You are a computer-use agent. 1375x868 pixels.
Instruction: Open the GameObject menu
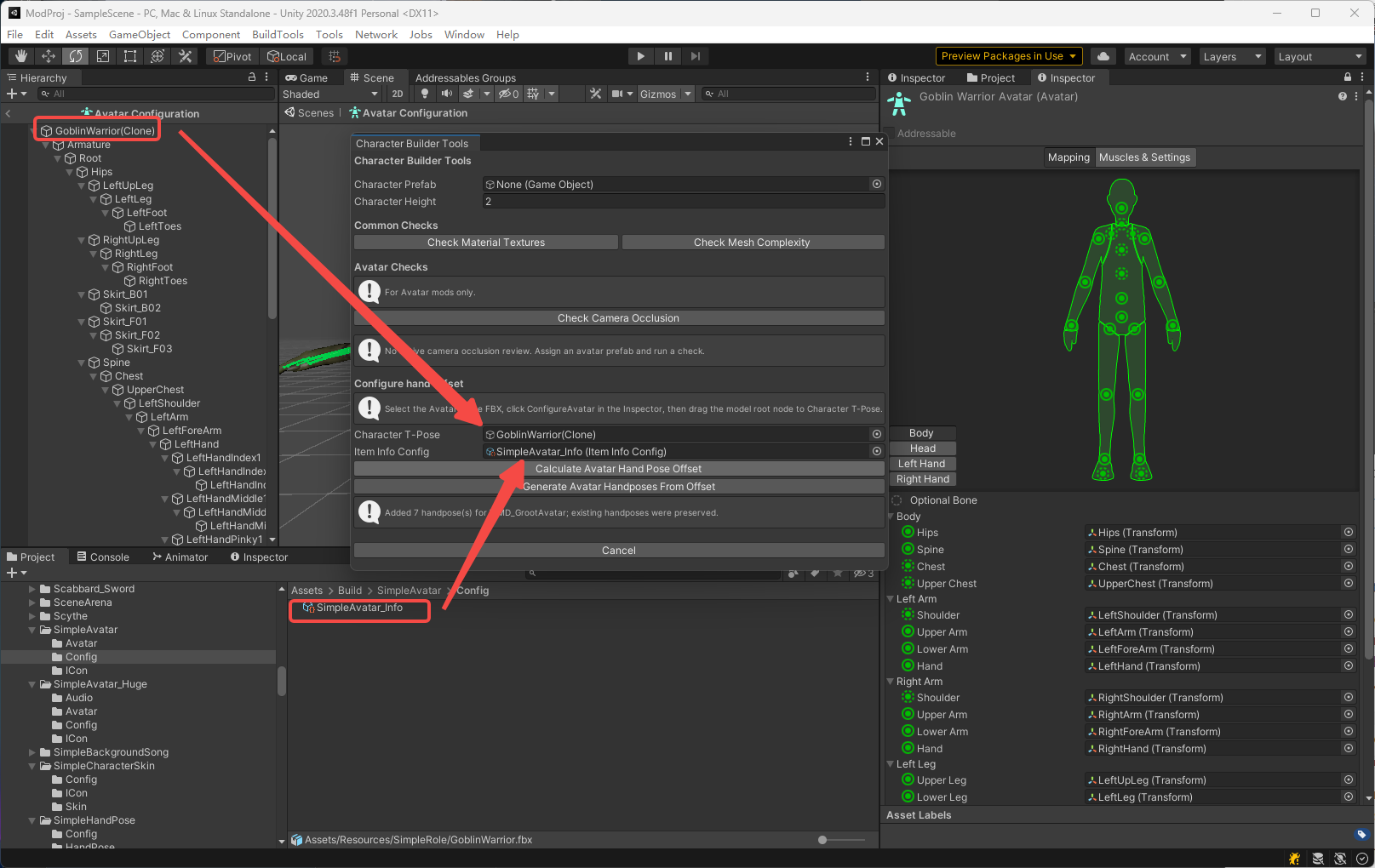pos(140,35)
